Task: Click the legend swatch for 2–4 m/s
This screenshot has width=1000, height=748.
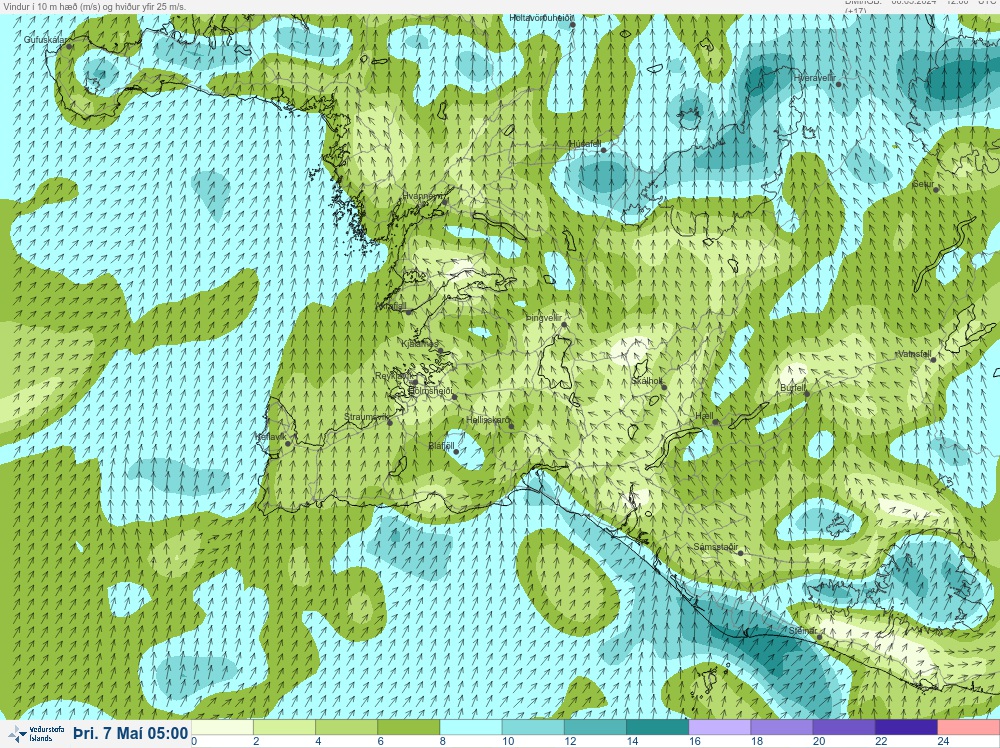Action: coord(284,727)
